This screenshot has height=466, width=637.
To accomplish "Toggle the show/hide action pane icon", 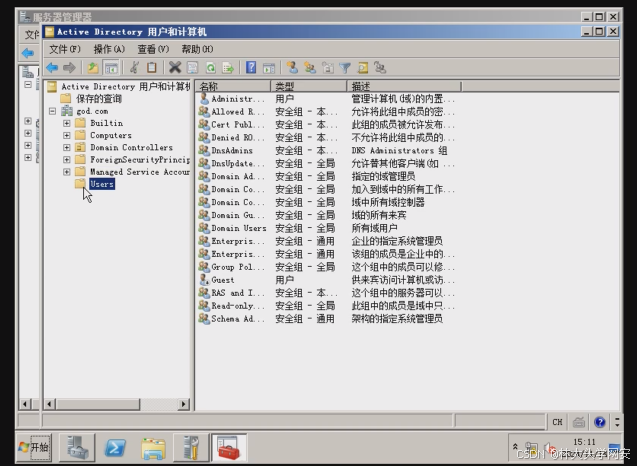I will tap(269, 67).
